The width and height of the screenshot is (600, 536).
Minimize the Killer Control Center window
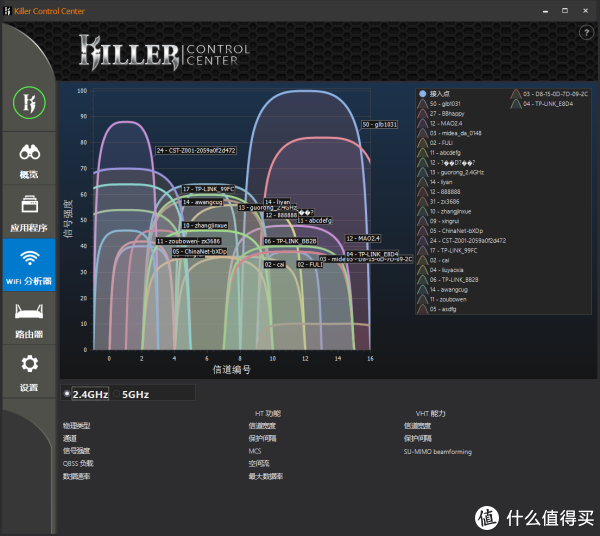[545, 11]
